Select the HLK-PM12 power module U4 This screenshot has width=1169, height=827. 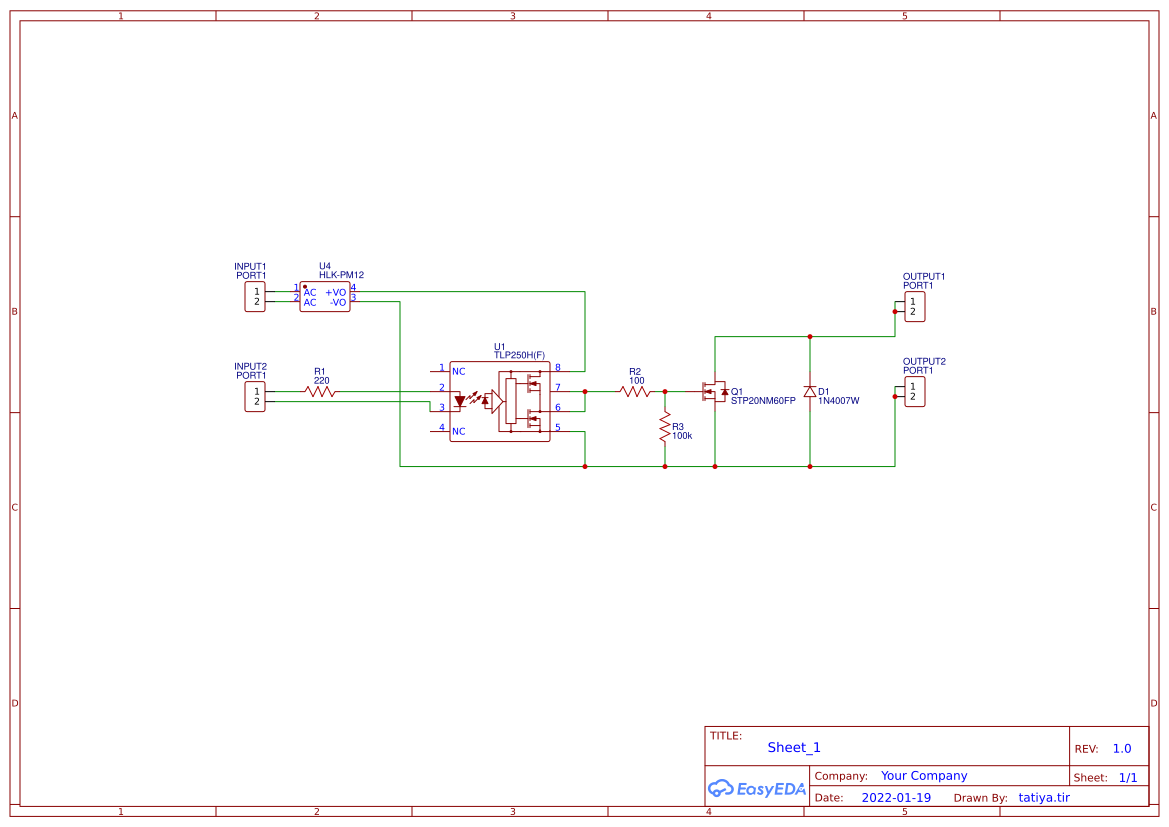tap(325, 296)
